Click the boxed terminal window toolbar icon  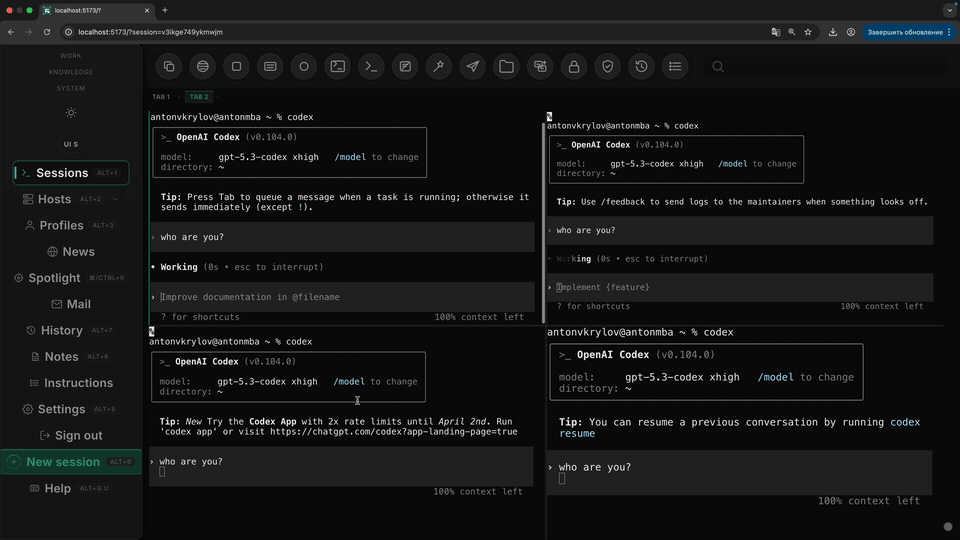(337, 66)
